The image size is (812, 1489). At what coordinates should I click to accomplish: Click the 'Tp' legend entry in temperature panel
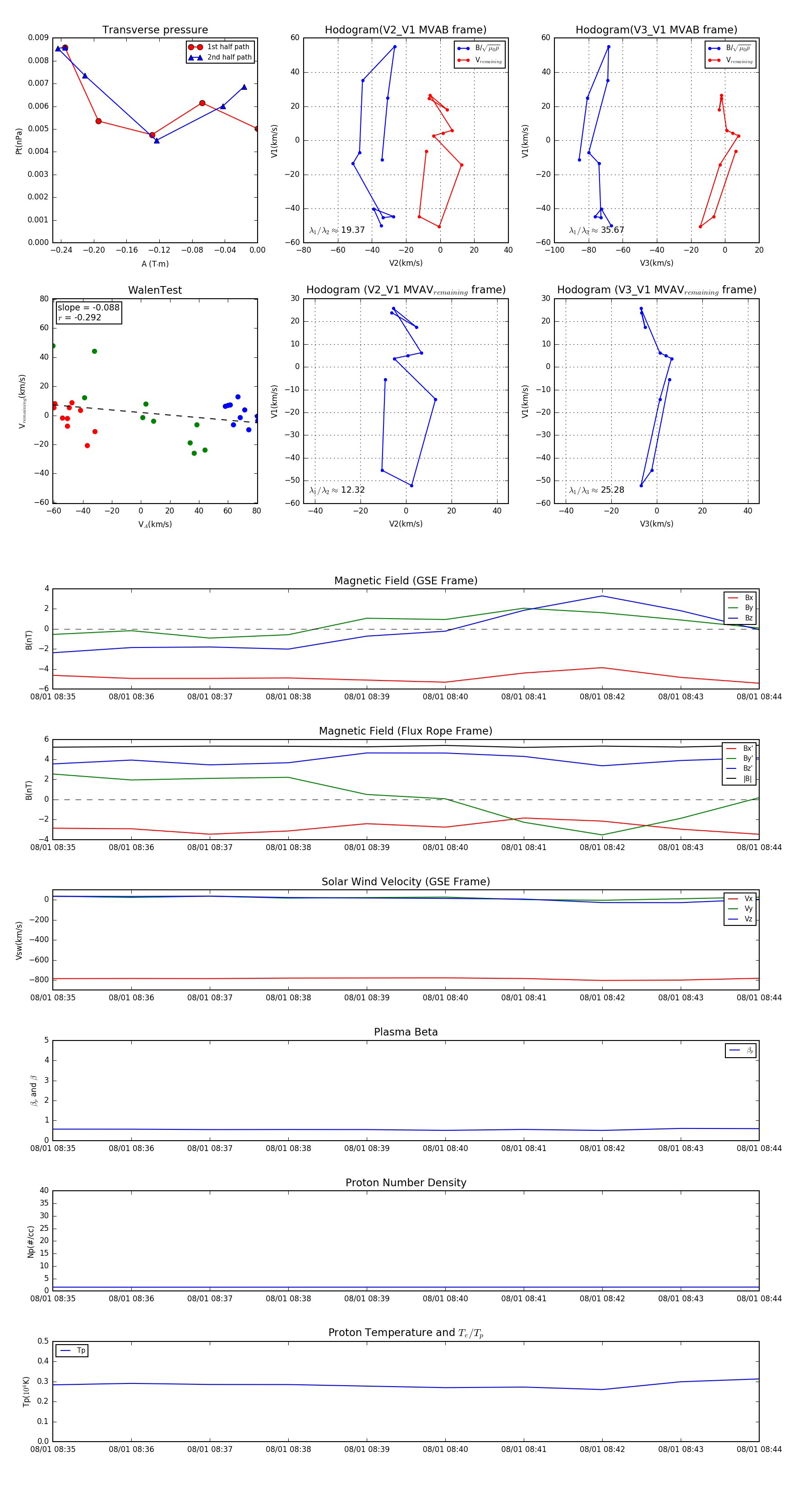click(x=72, y=1351)
